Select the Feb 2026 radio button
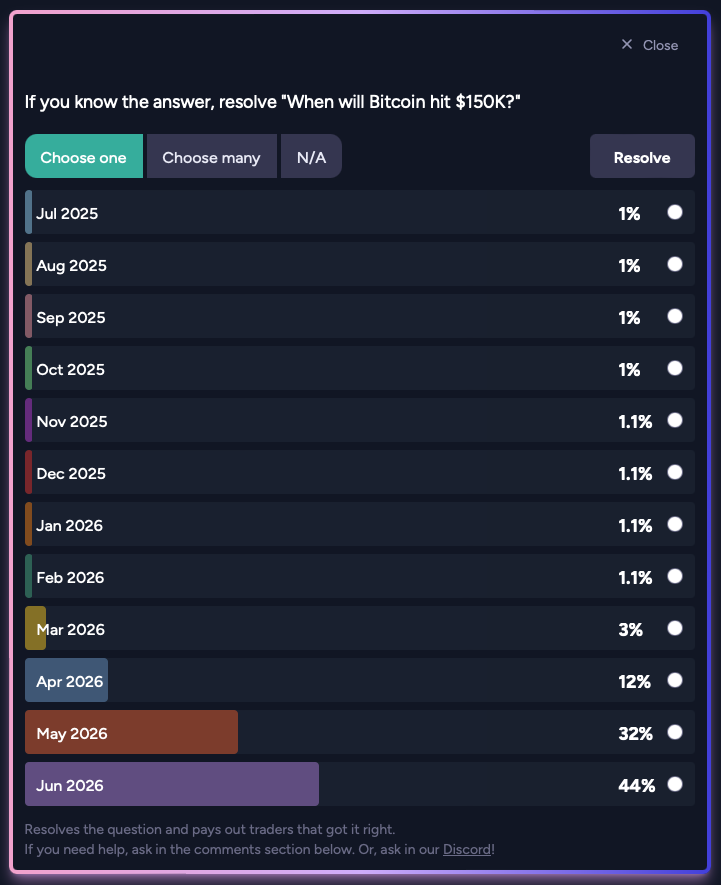The height and width of the screenshot is (885, 721). [x=675, y=576]
